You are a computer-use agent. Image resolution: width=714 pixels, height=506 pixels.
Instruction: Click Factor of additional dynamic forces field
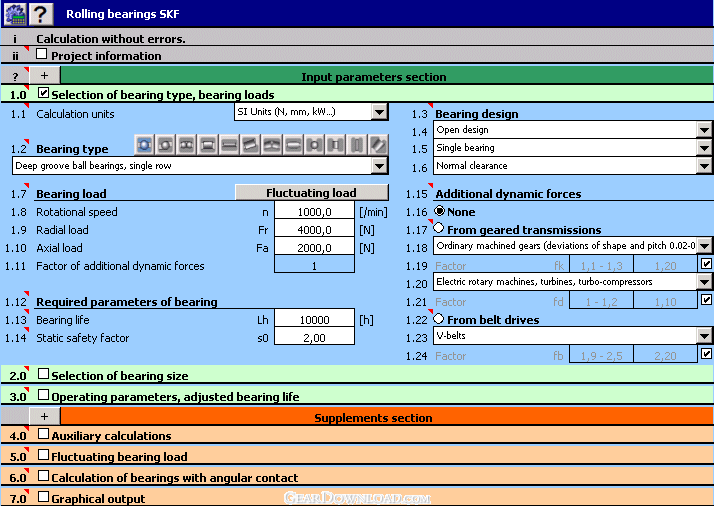click(x=314, y=266)
